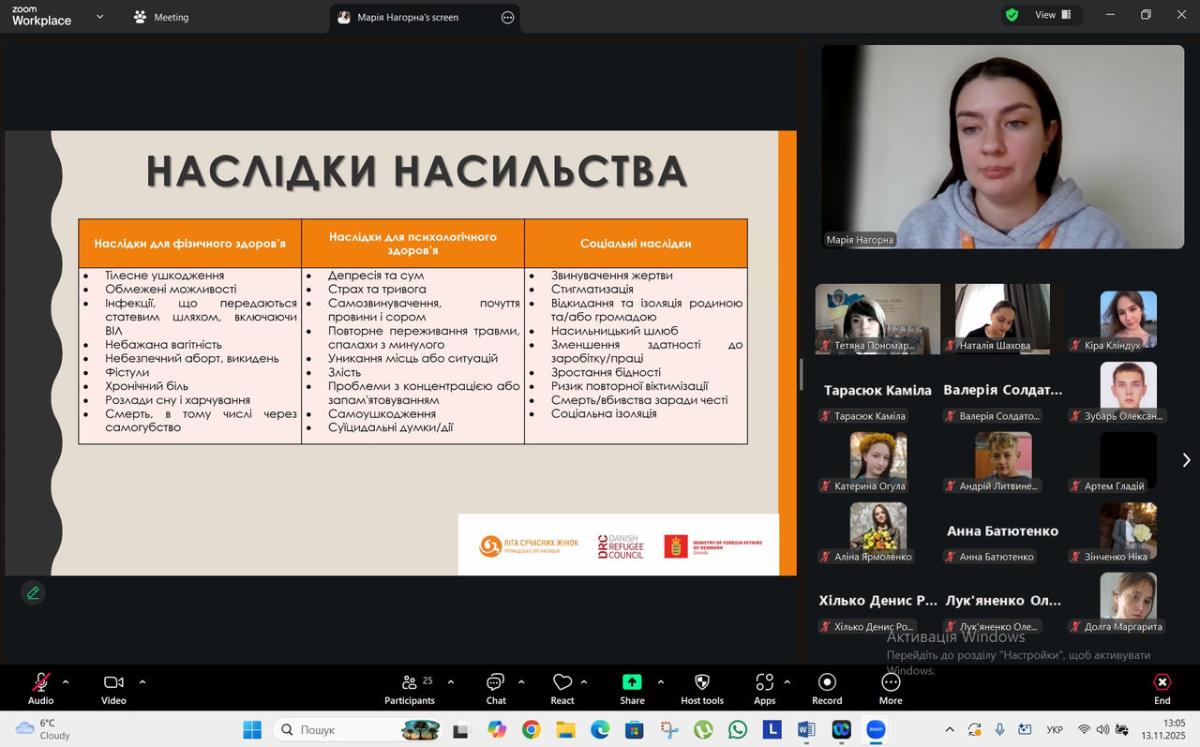Click the End meeting button

[x=1161, y=687]
